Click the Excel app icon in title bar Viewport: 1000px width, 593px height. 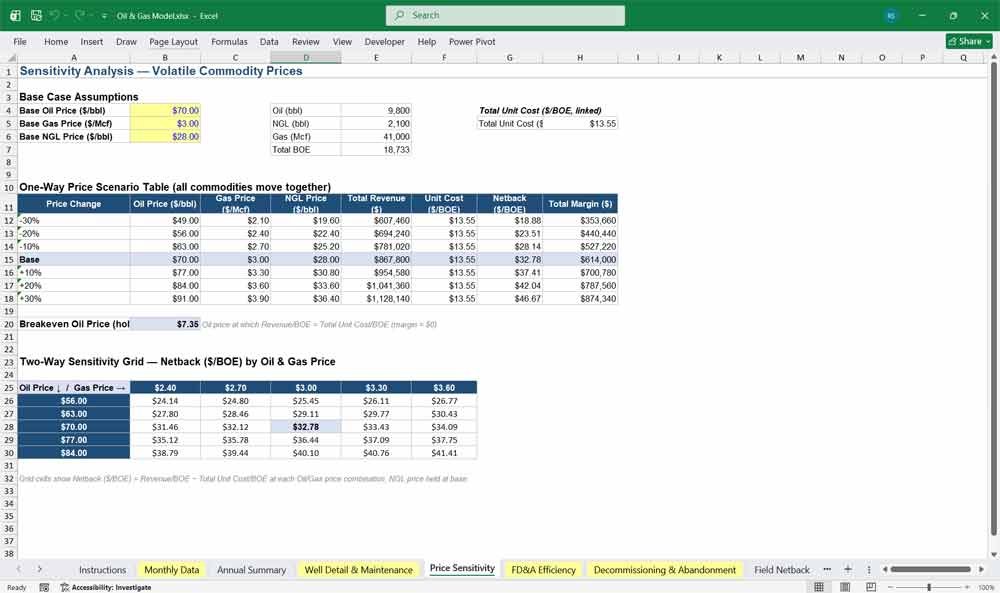[x=15, y=15]
